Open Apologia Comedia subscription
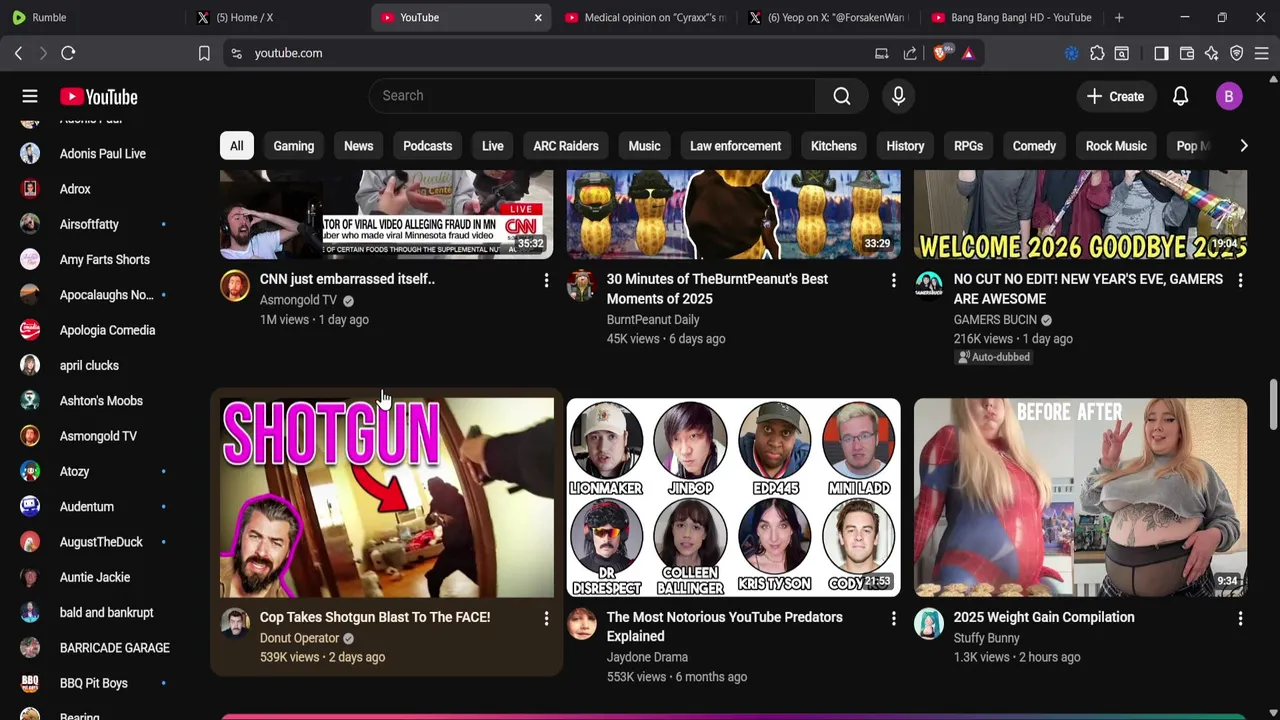The width and height of the screenshot is (1280, 720). pyautogui.click(x=107, y=330)
